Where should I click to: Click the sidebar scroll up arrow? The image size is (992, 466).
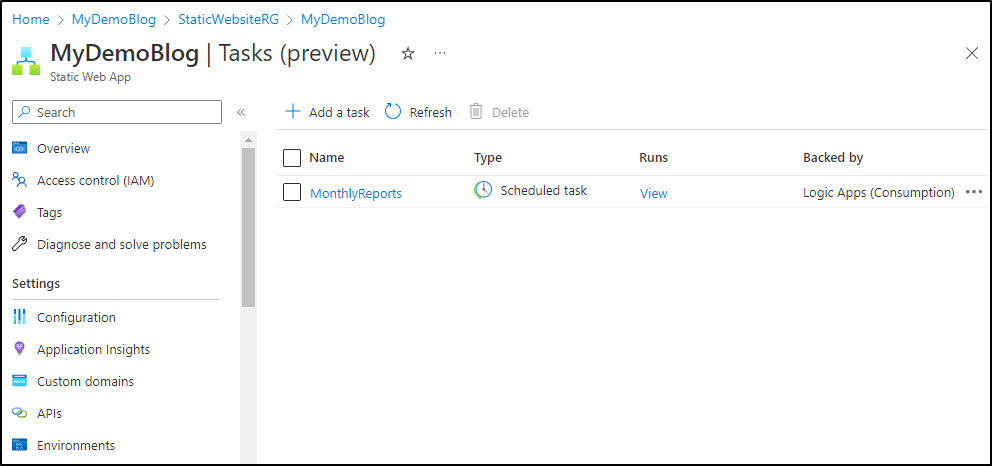249,140
